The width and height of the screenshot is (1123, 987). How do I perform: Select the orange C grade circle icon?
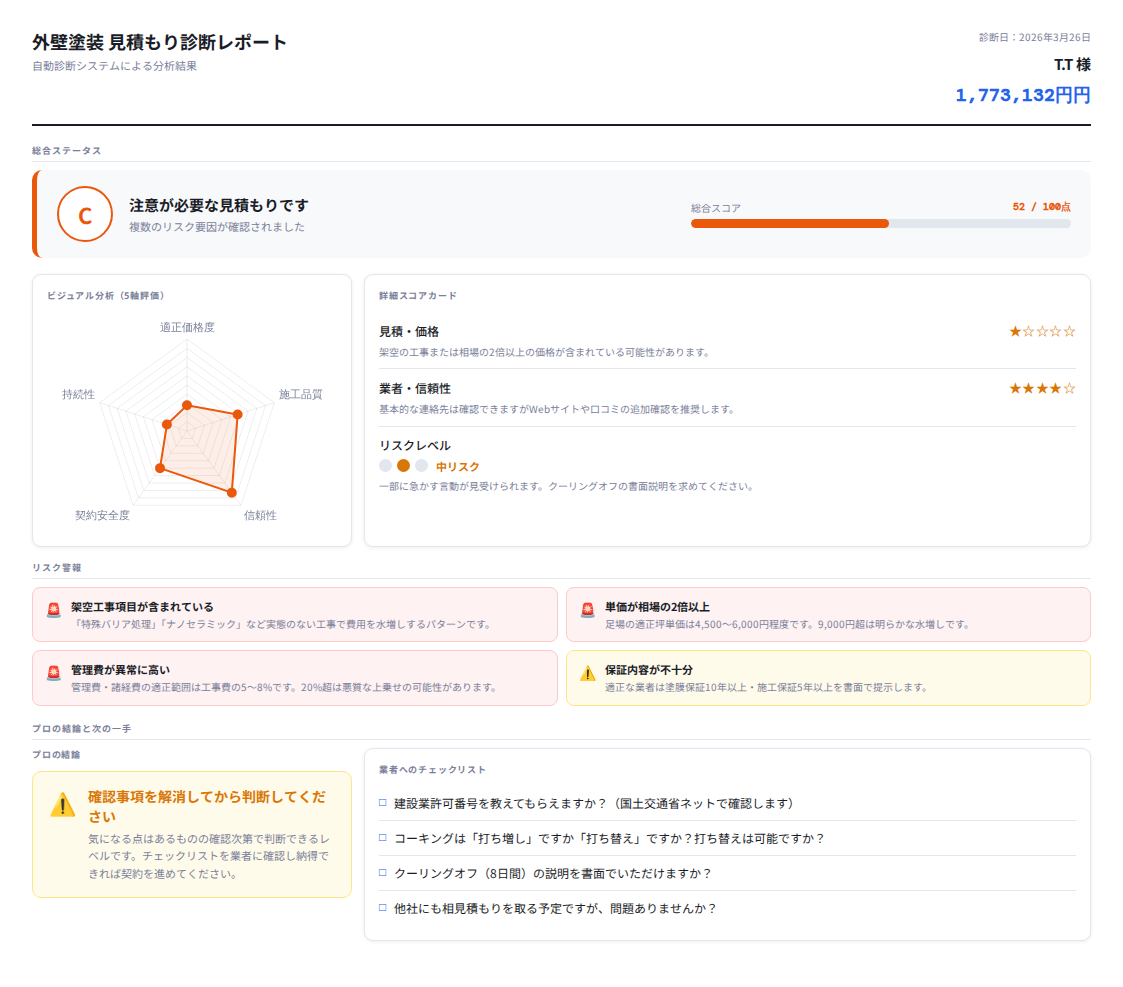(x=85, y=214)
